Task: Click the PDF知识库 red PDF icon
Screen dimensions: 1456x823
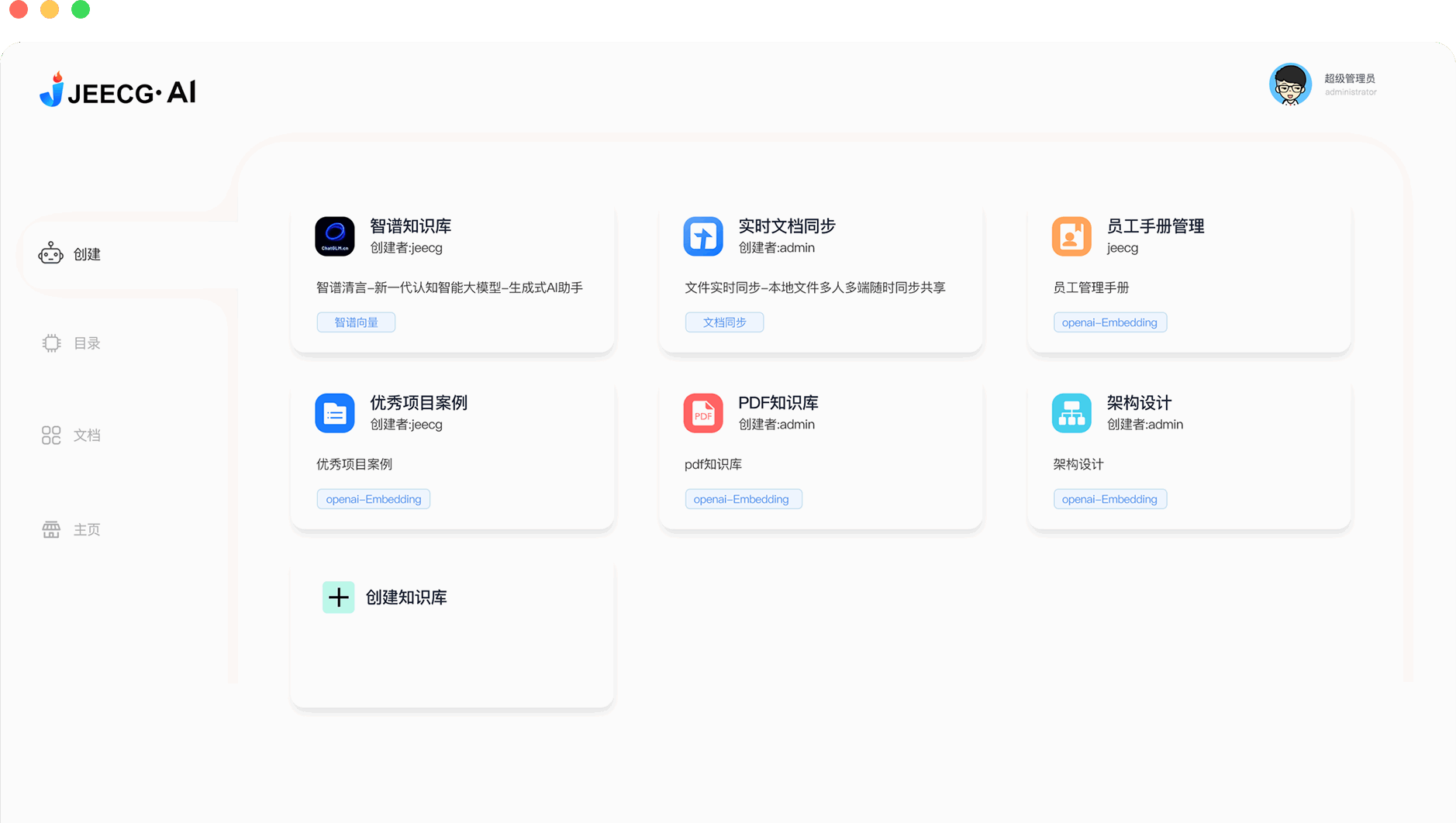Action: [702, 413]
